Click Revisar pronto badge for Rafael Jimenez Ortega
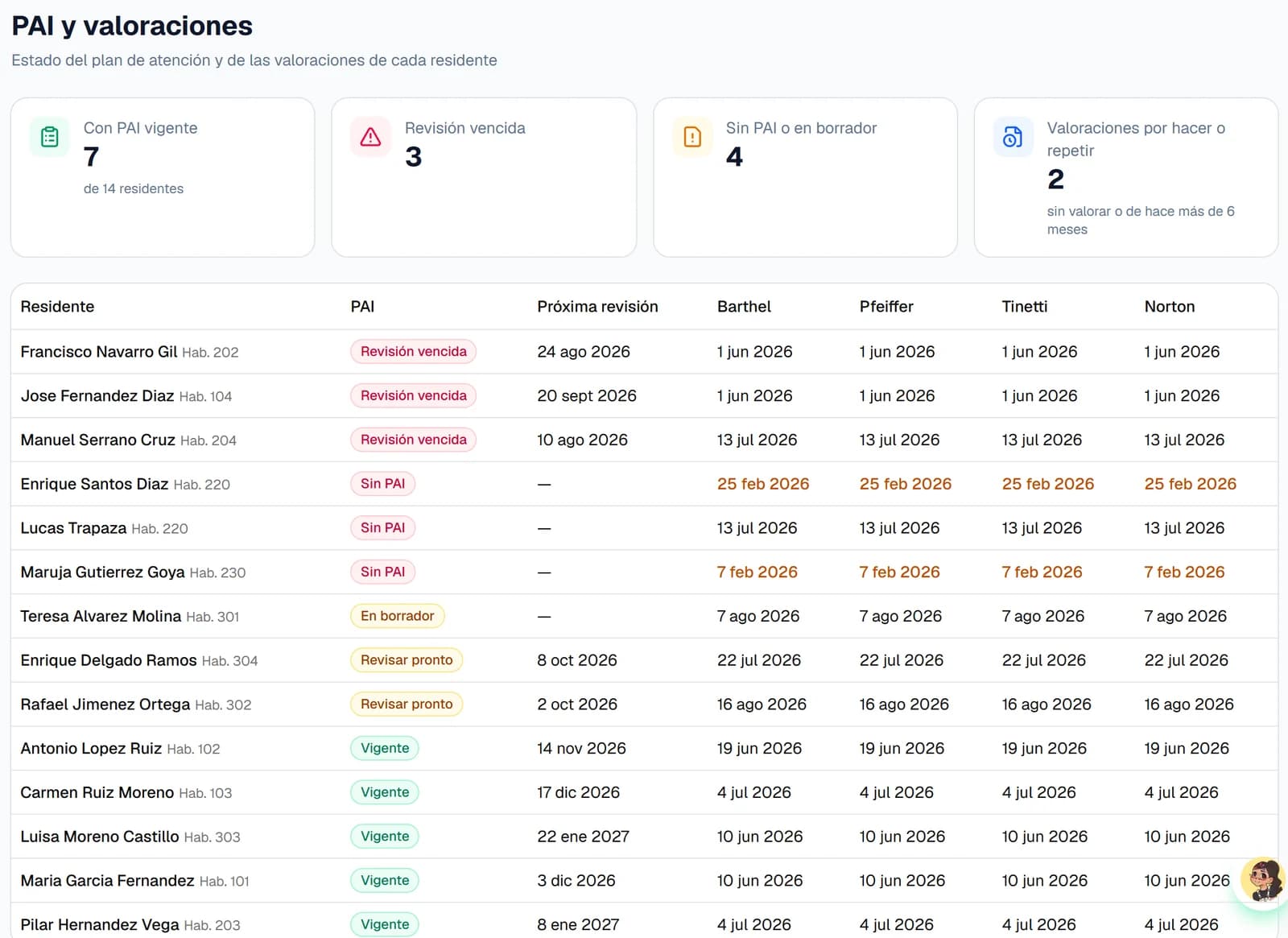 point(407,705)
